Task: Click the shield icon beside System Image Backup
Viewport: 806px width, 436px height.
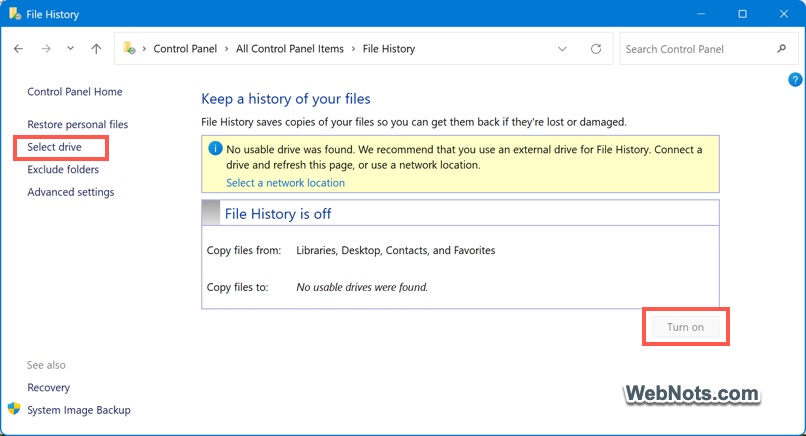Action: pyautogui.click(x=14, y=409)
